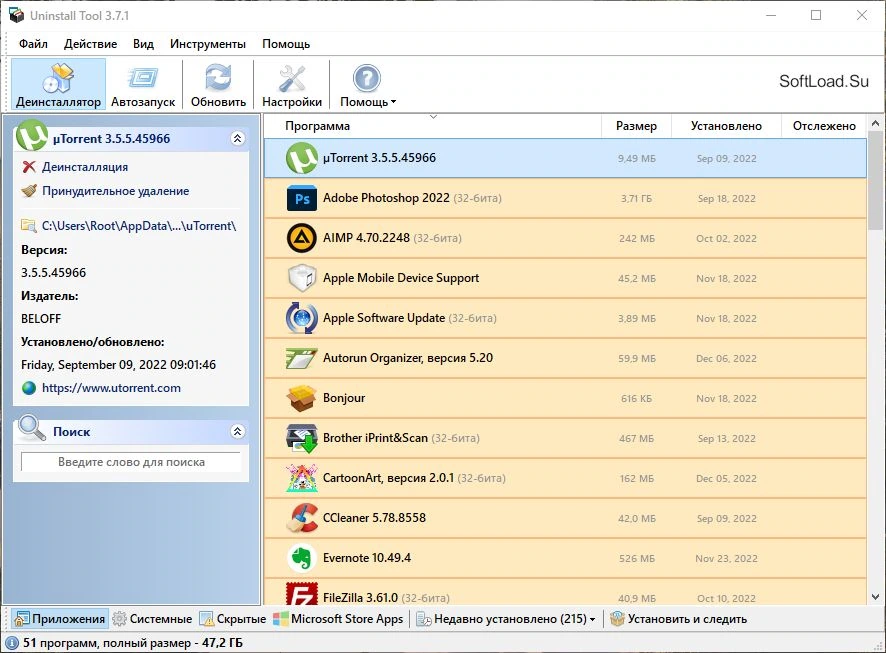
Task: Click the magnifier icon in Поиск panel
Action: pyautogui.click(x=32, y=428)
